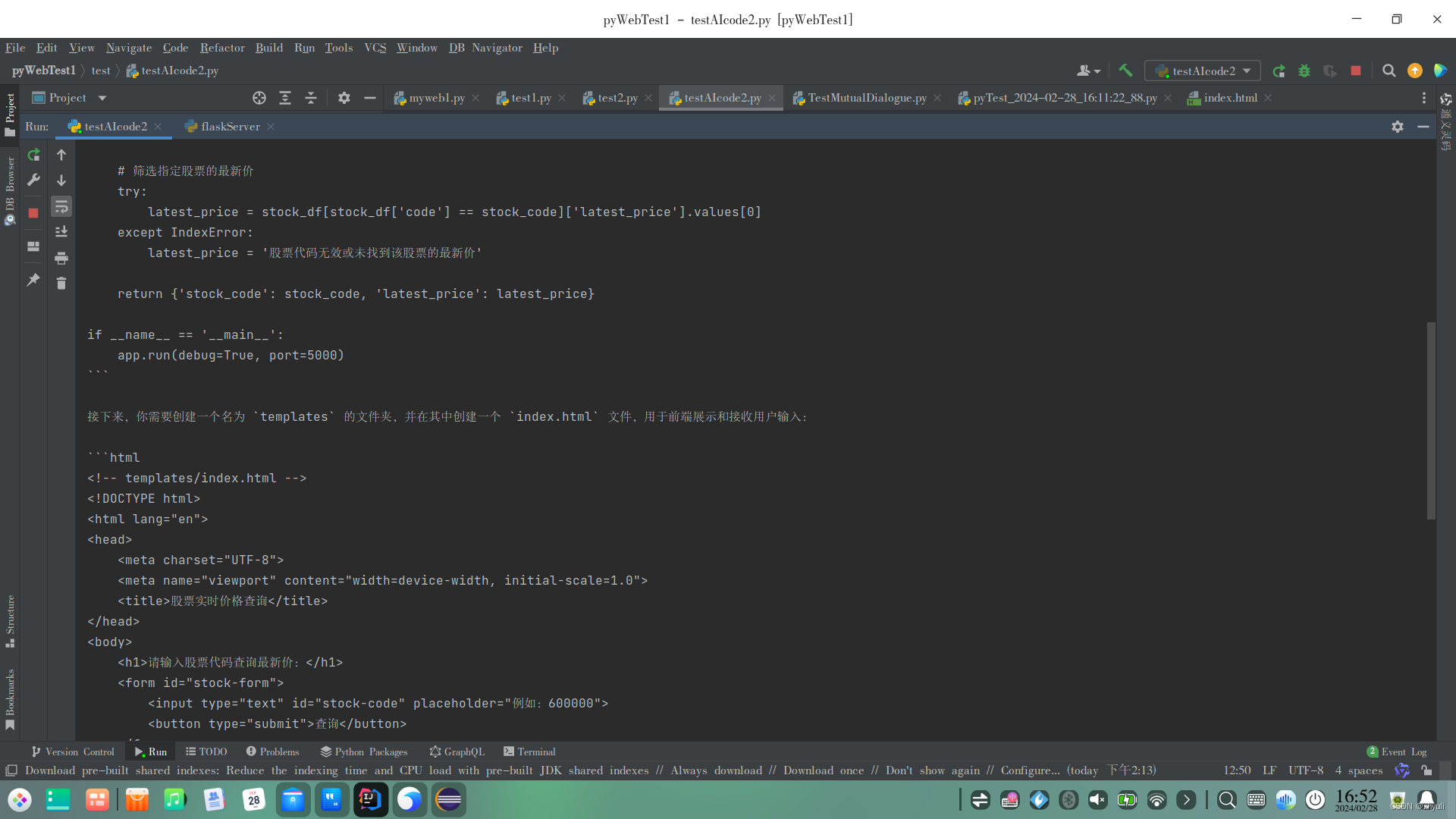Click Select Opened File target icon
Image resolution: width=1456 pixels, height=819 pixels.
click(x=259, y=98)
